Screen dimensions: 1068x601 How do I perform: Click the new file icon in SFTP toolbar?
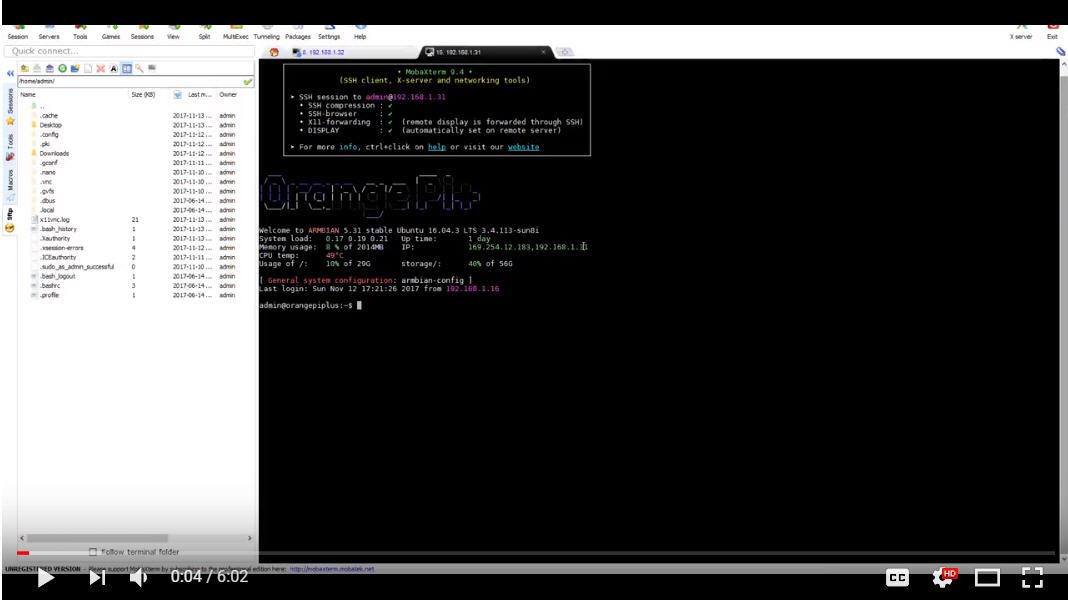88,68
